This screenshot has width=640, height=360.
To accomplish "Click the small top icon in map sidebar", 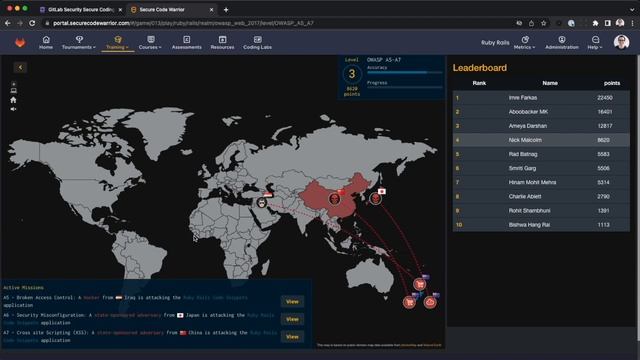I will pos(13,84).
